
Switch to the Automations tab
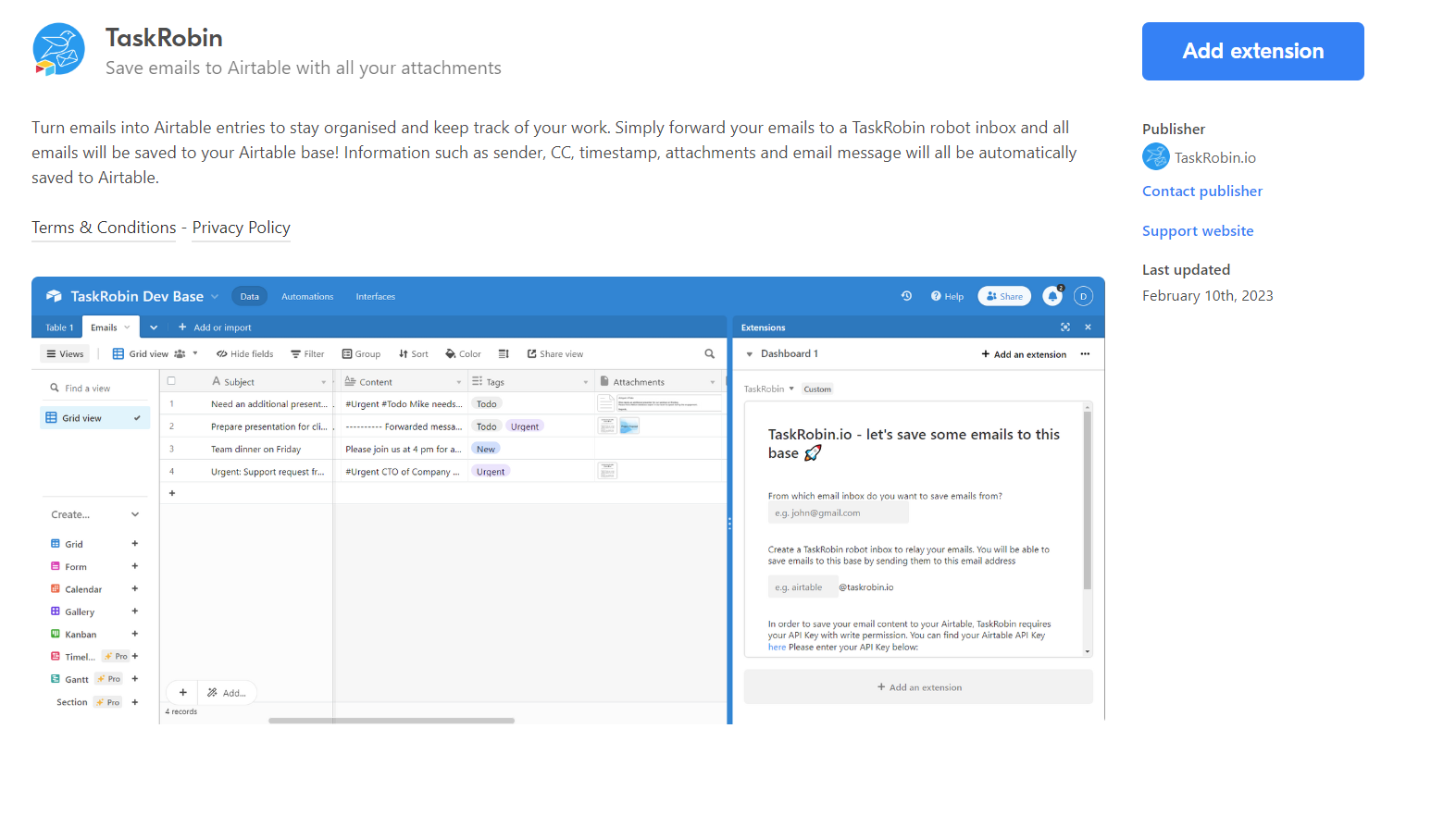(x=307, y=296)
